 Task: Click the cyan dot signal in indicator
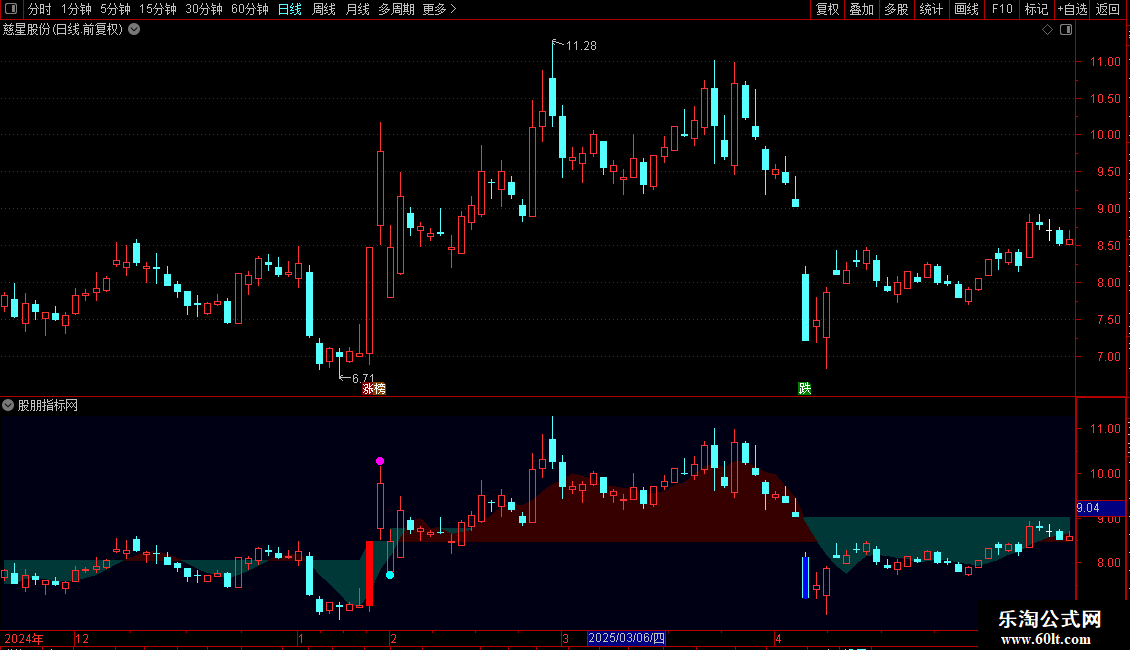(x=390, y=575)
